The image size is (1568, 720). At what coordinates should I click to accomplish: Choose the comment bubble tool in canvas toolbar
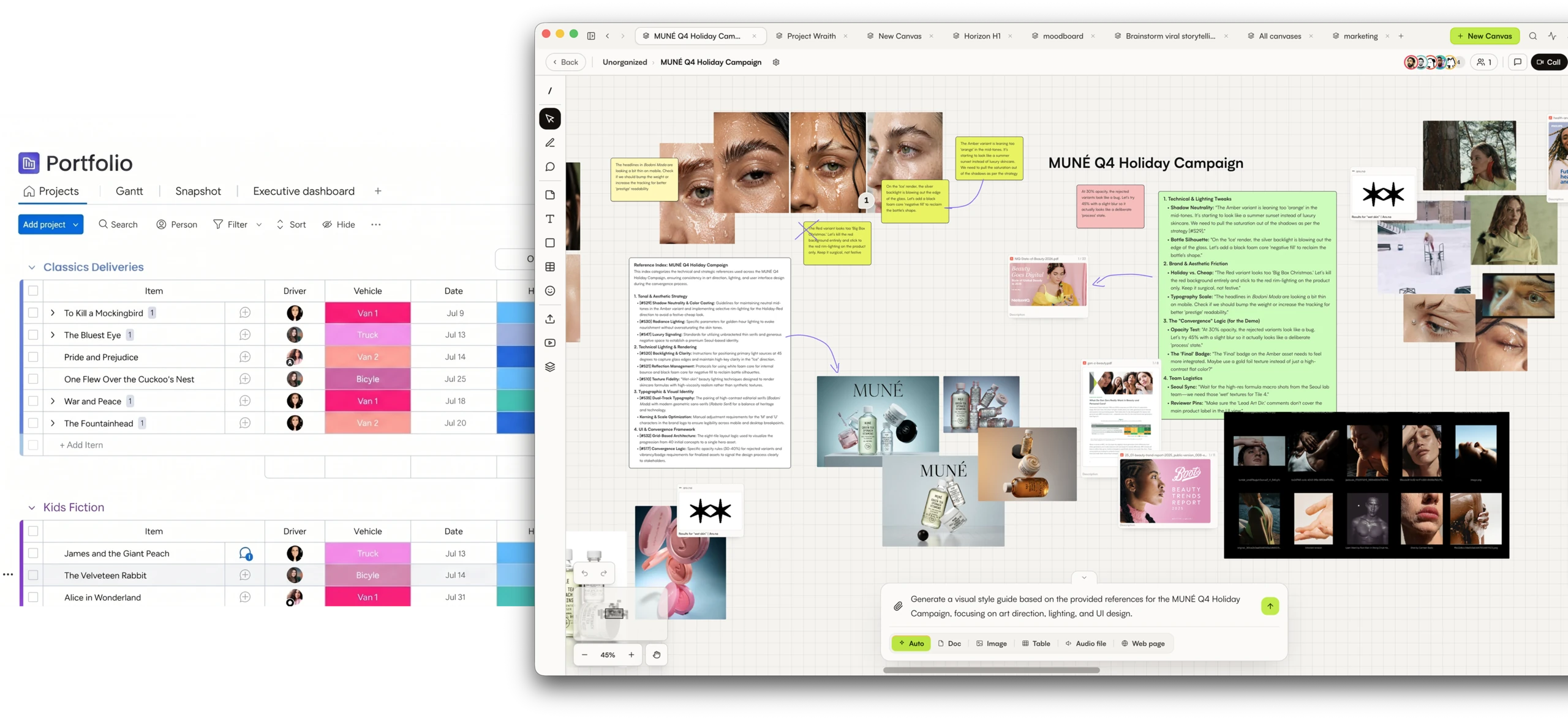coord(549,167)
